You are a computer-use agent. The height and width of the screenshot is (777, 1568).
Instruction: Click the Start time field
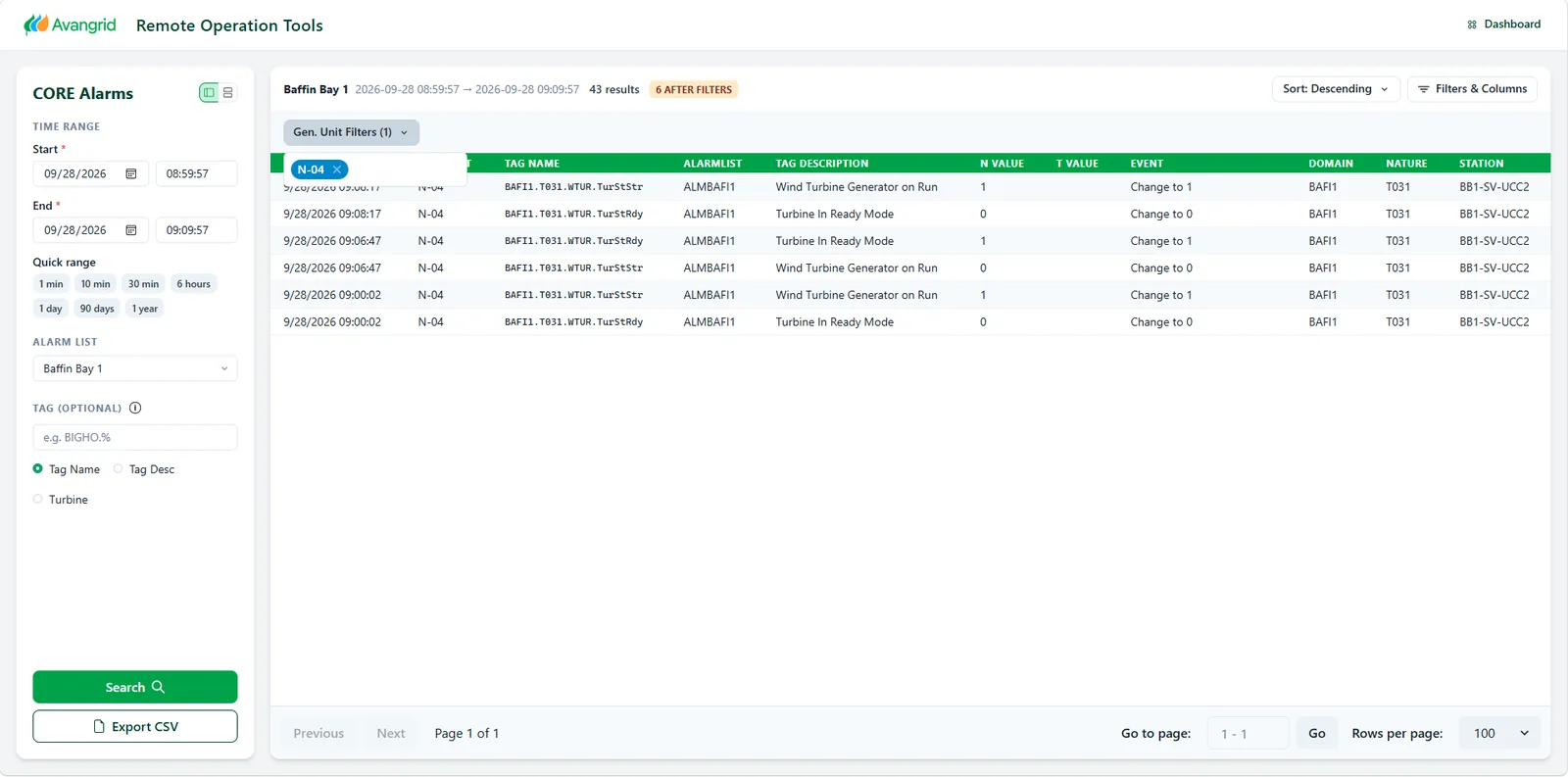pos(197,174)
